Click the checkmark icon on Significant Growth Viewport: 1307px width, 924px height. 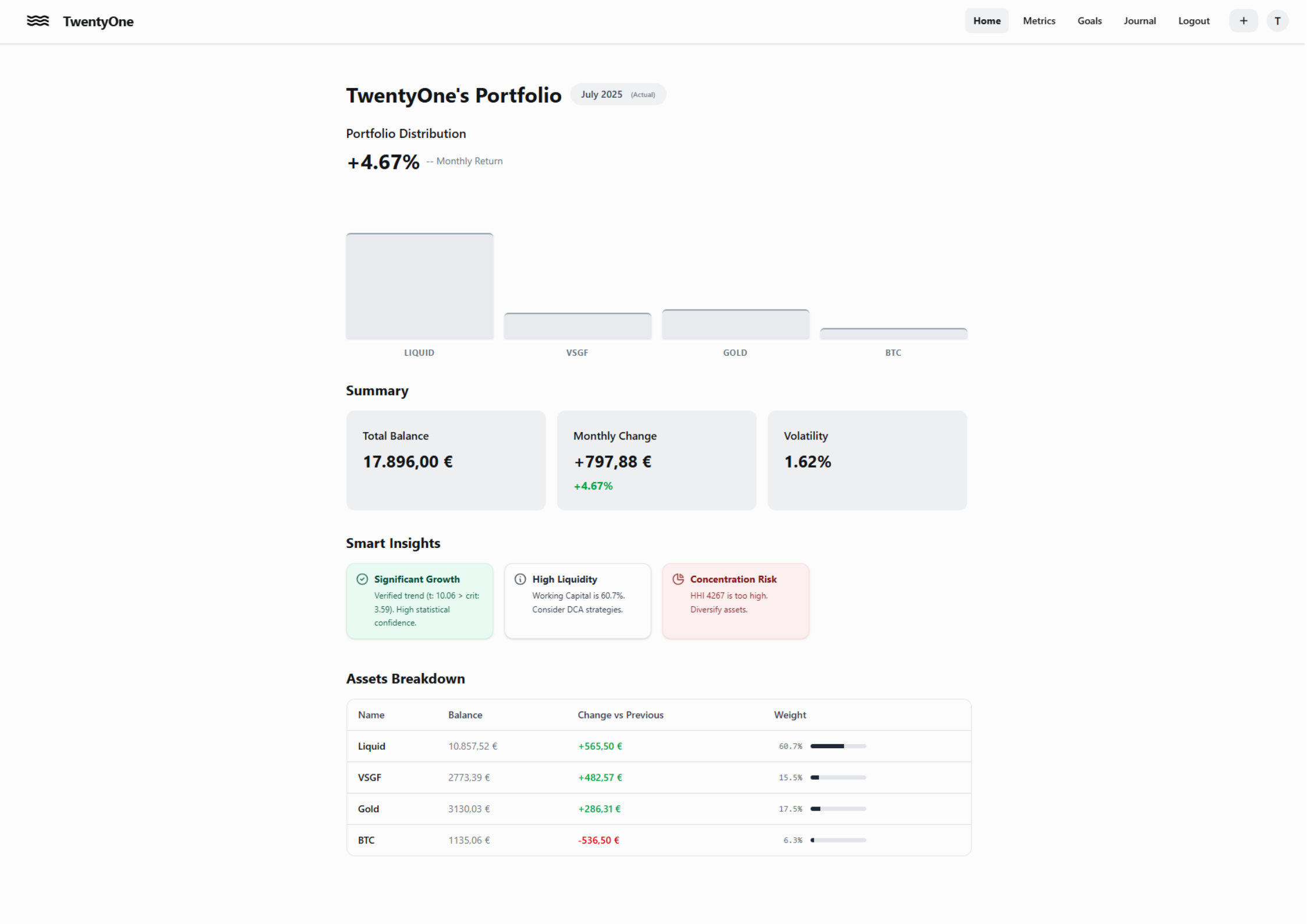(x=362, y=579)
